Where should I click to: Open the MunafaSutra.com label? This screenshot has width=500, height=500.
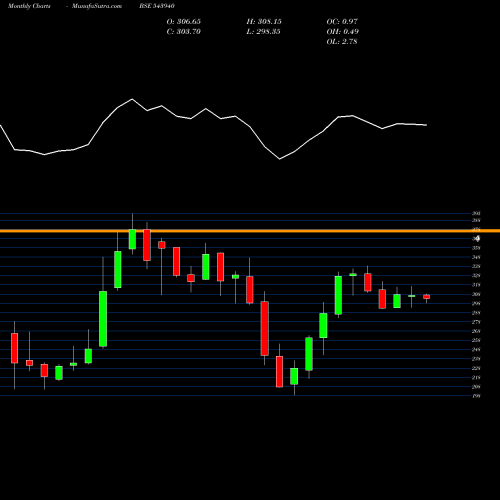coord(97,6)
